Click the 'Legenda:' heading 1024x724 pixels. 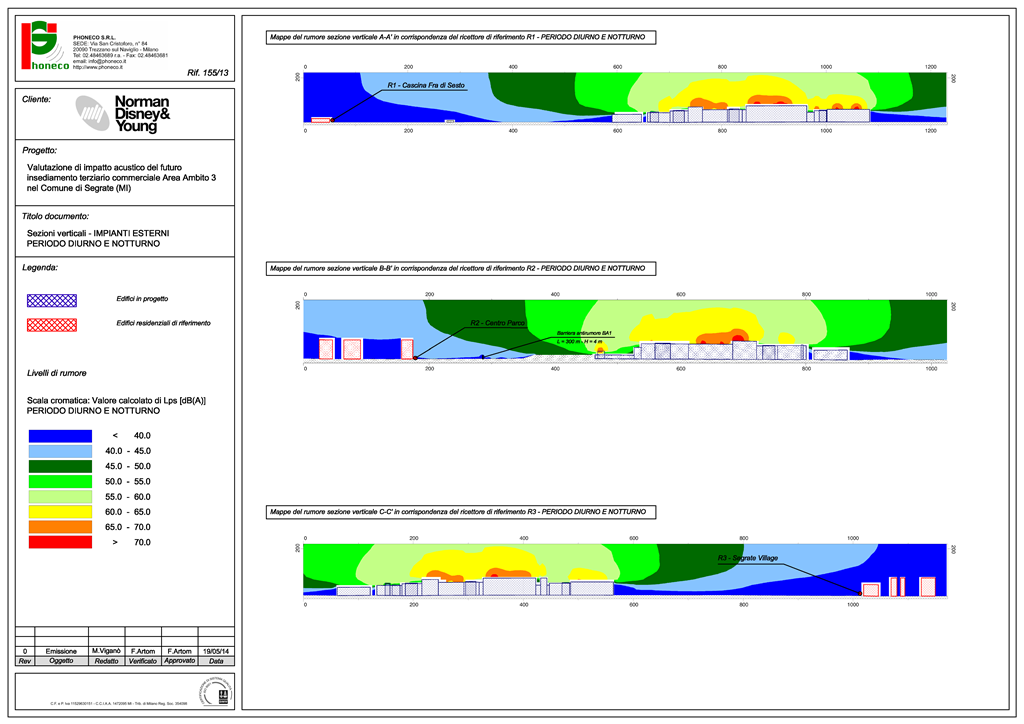(40, 268)
